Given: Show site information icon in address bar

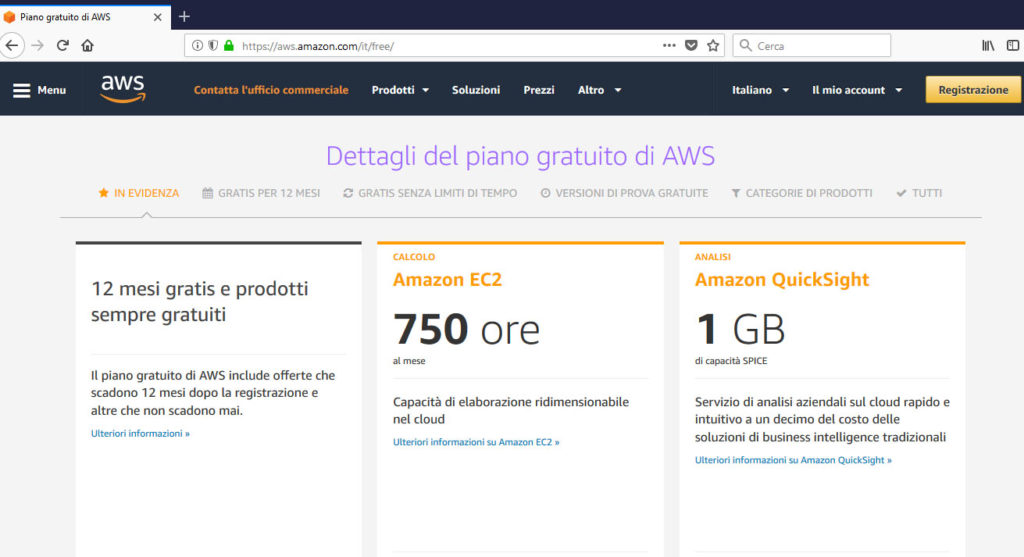Looking at the screenshot, I should coord(197,46).
